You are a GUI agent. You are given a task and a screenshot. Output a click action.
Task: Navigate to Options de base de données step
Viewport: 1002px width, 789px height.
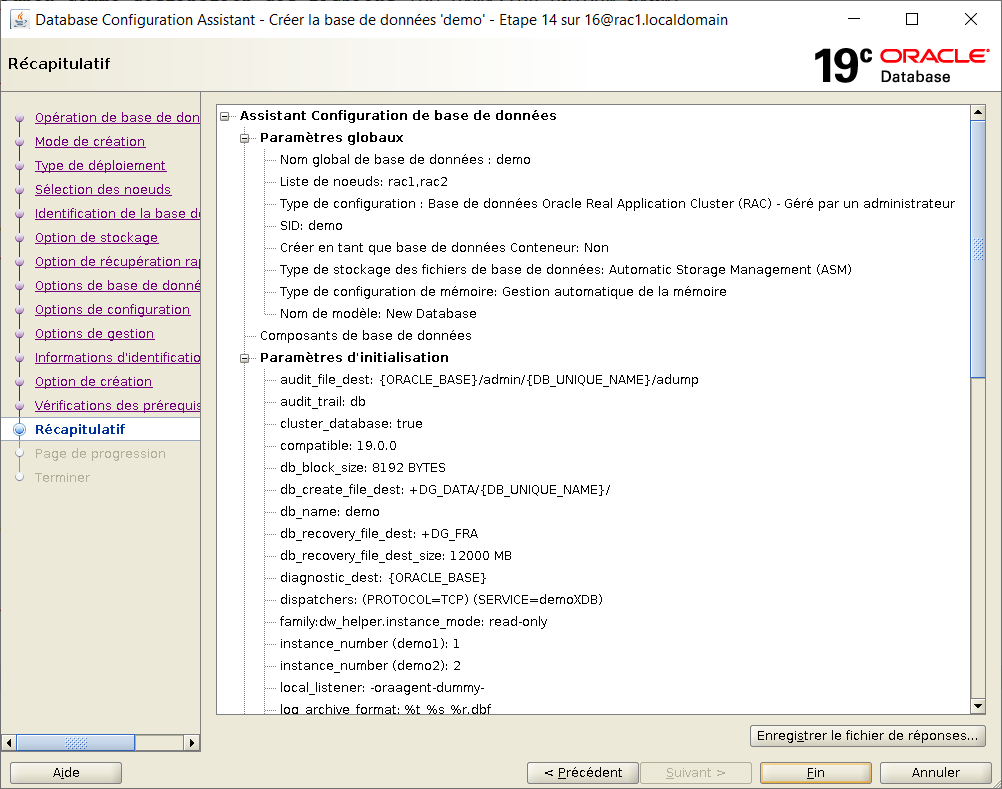point(117,286)
